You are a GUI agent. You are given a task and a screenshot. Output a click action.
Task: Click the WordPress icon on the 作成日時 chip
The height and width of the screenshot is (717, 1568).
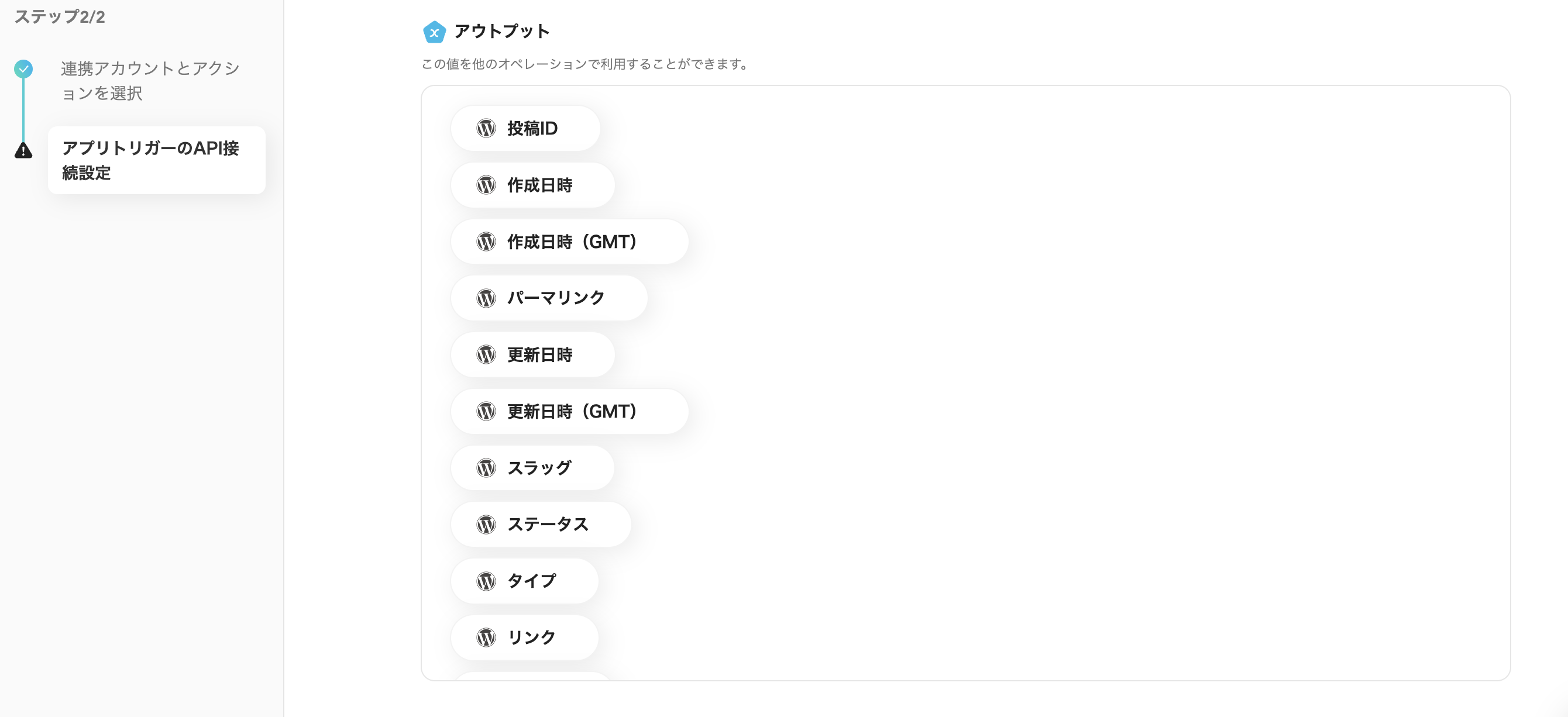(486, 185)
